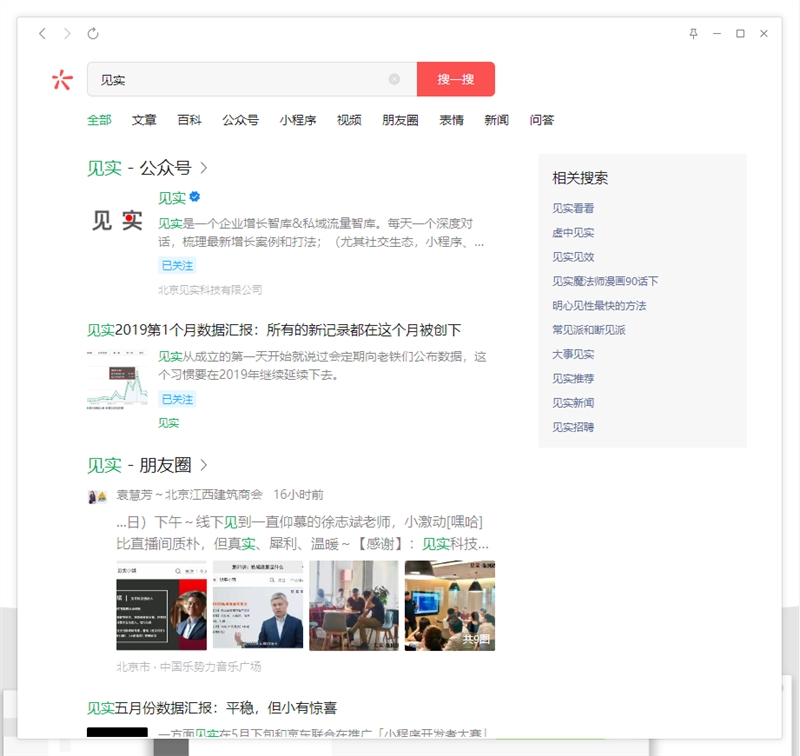Open related search 见实看看

tap(573, 208)
